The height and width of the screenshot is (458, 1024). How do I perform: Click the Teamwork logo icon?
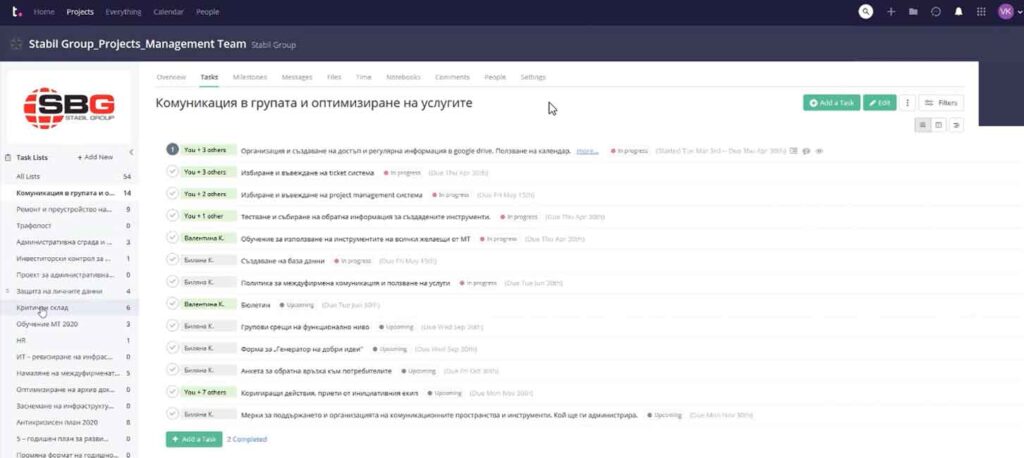(x=17, y=11)
